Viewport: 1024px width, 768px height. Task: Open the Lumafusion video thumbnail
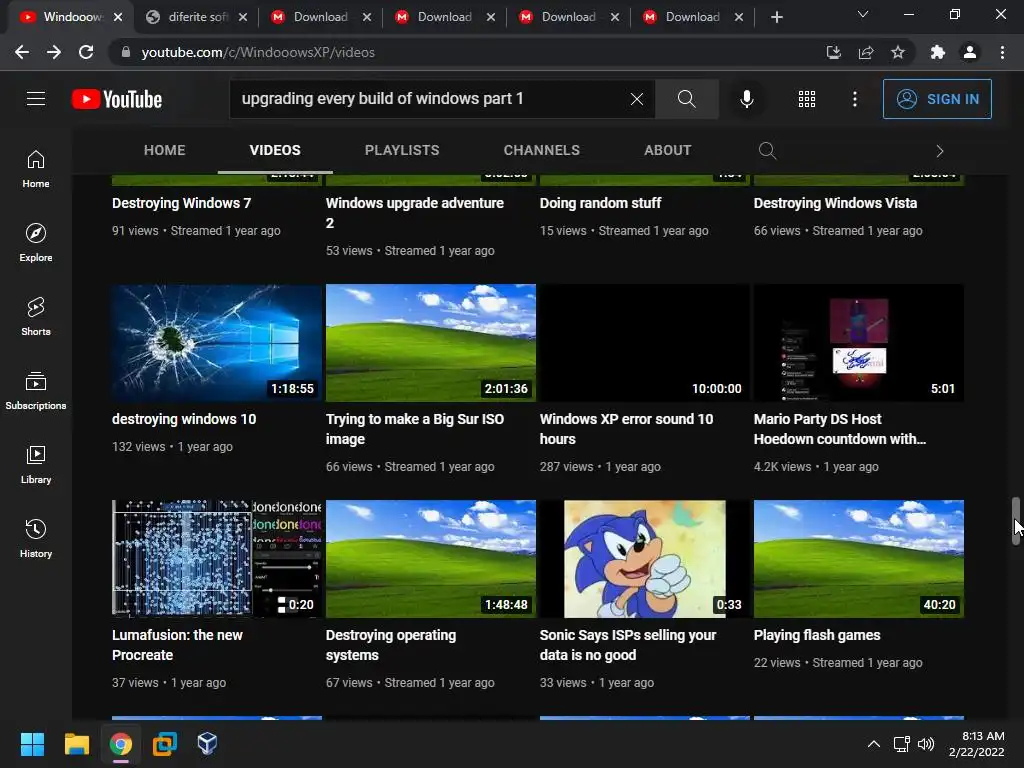[x=217, y=559]
